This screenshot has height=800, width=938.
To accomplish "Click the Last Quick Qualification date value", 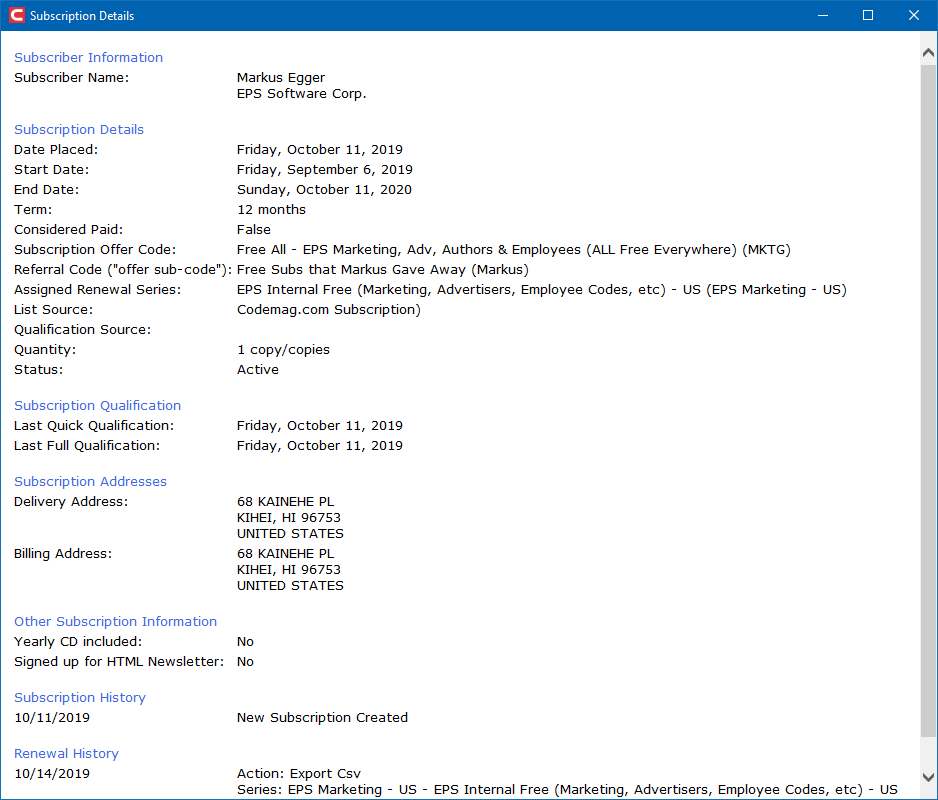I will click(319, 425).
